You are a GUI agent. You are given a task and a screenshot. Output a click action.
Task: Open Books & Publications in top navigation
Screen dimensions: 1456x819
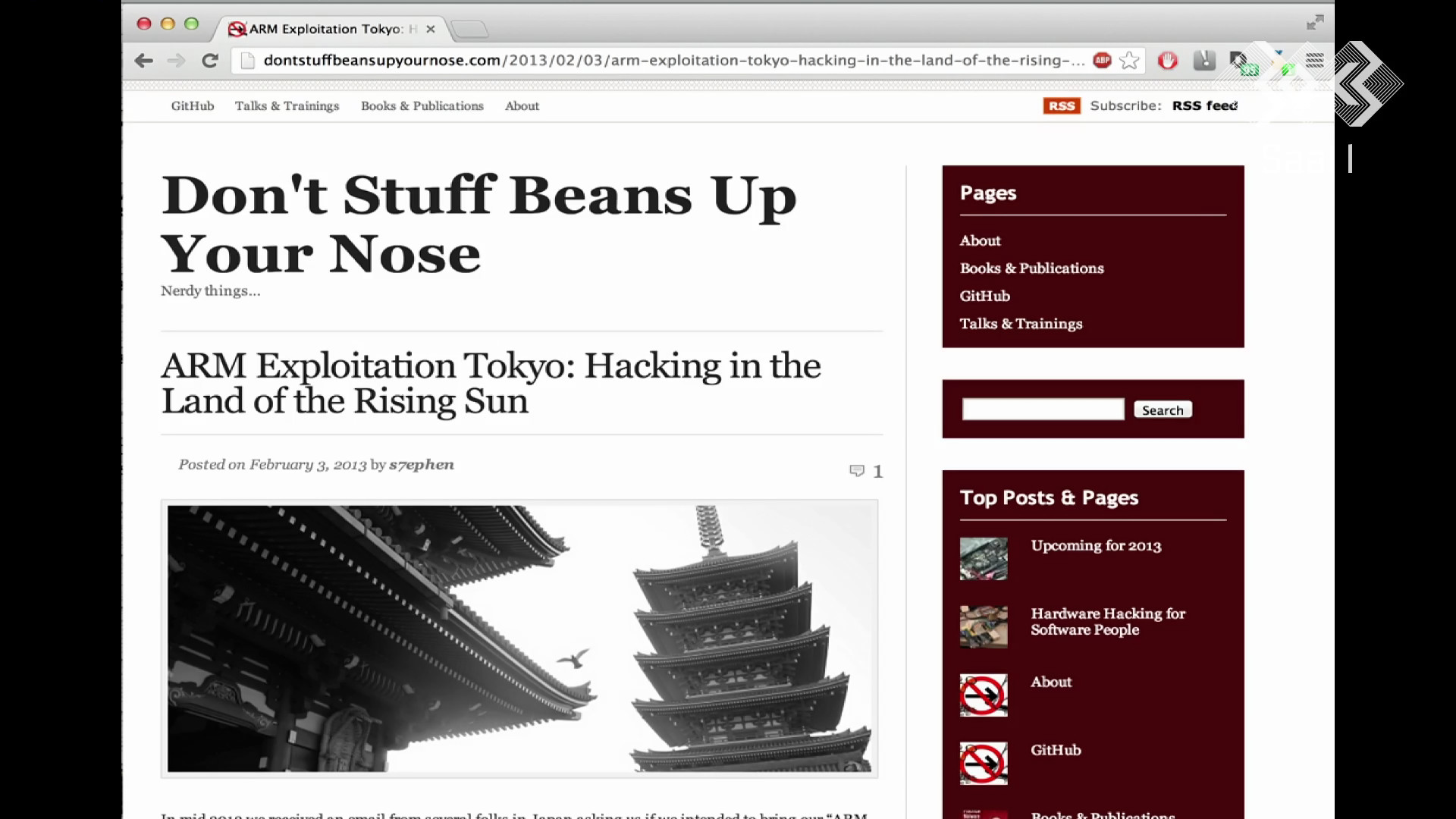422,106
